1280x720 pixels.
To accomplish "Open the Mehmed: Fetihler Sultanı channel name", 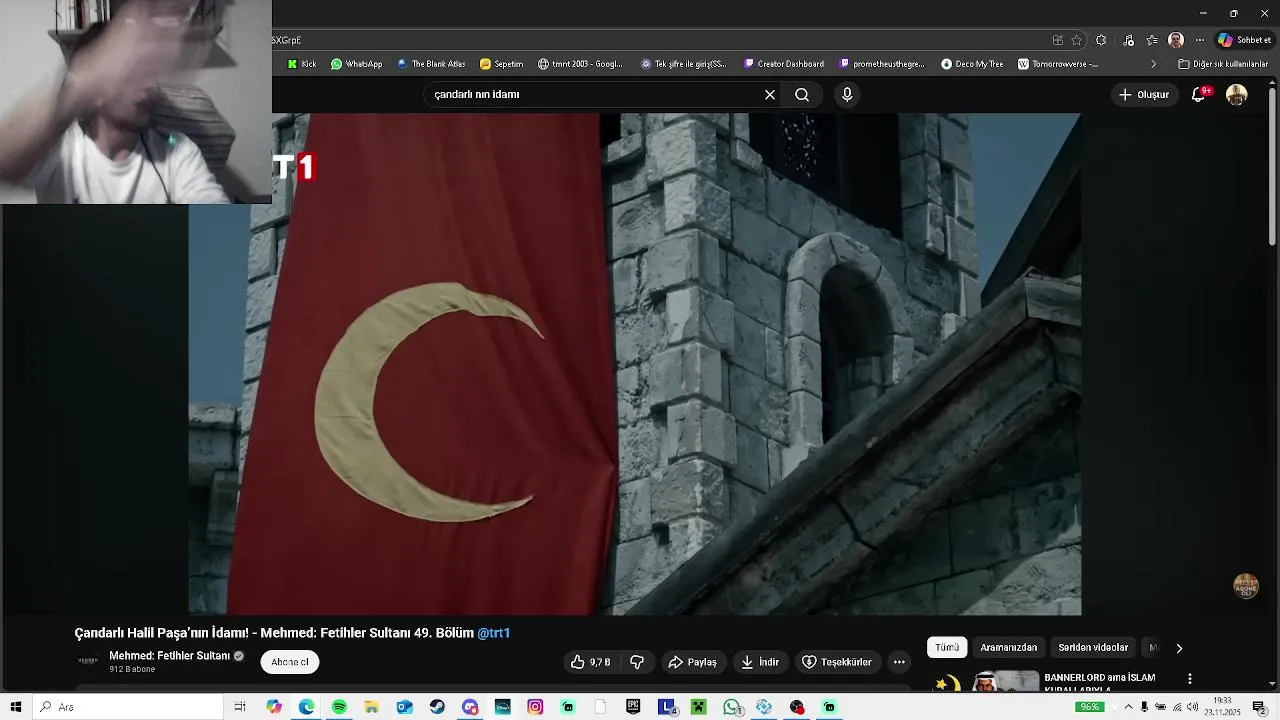I will (x=169, y=656).
